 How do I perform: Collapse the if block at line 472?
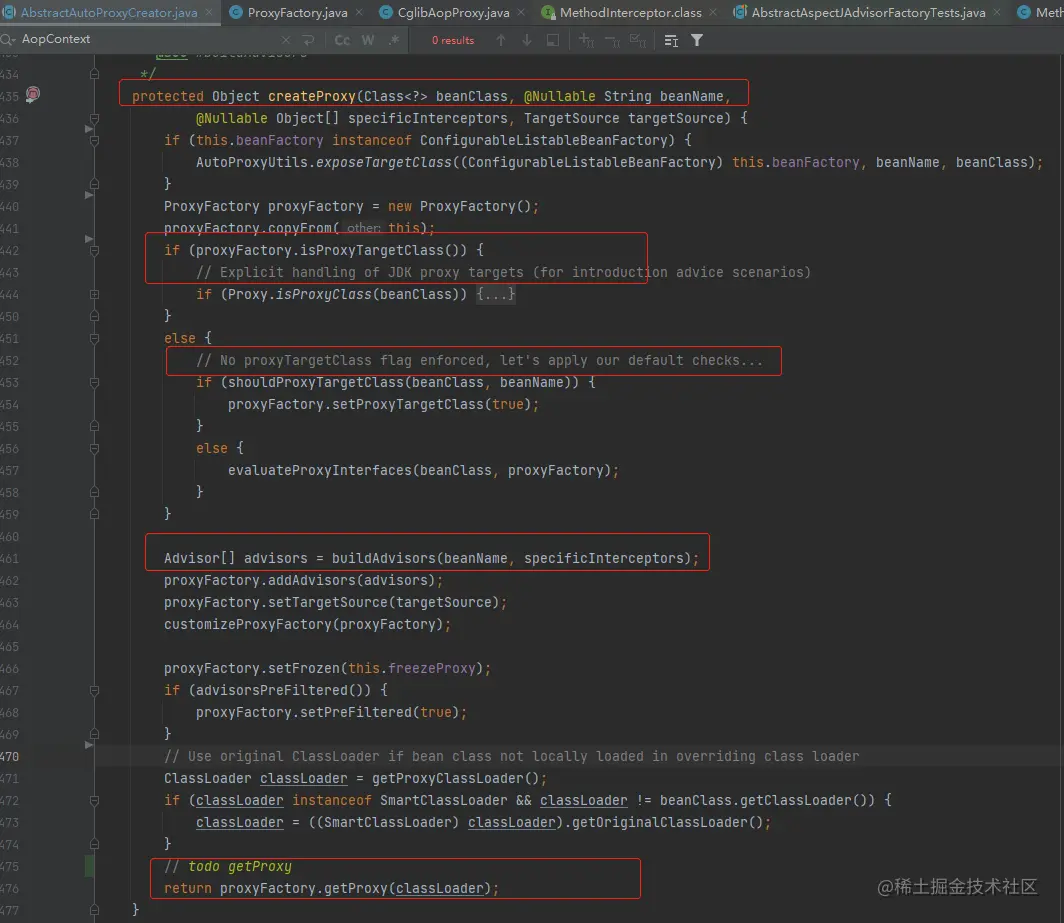[x=94, y=801]
